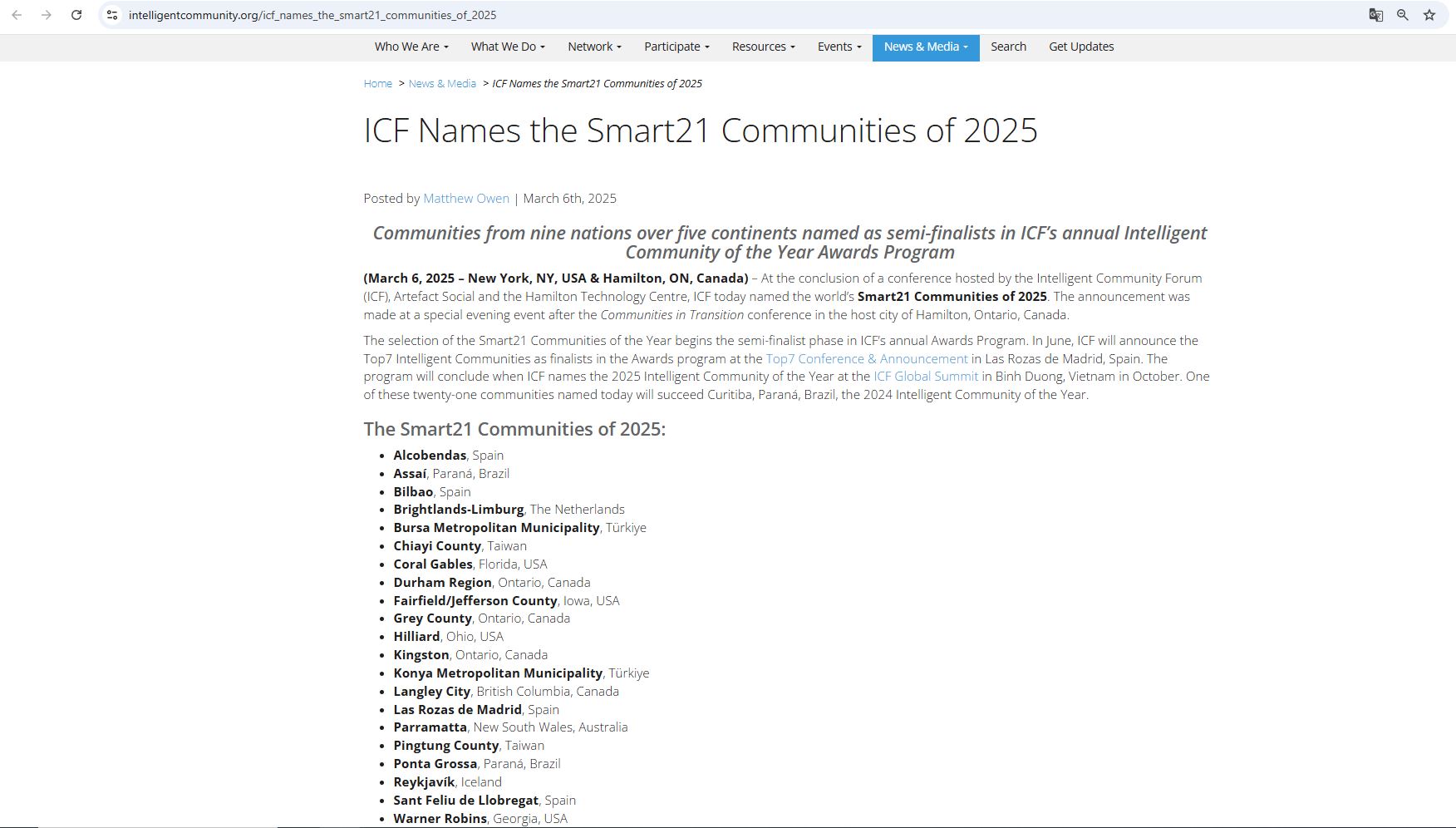Click the browser back arrow
The width and height of the screenshot is (1456, 828).
(17, 15)
